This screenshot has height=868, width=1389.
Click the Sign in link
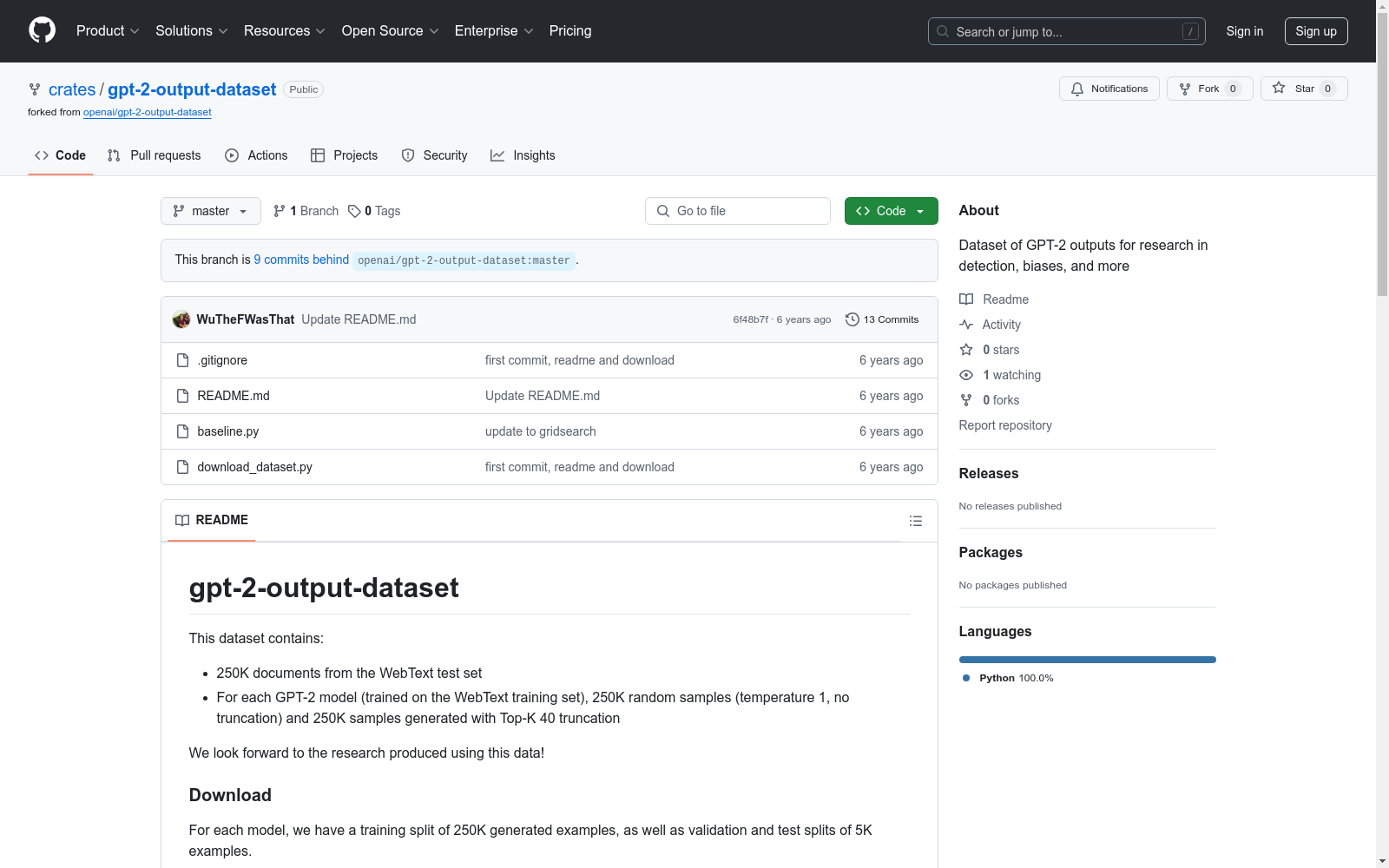(1245, 31)
